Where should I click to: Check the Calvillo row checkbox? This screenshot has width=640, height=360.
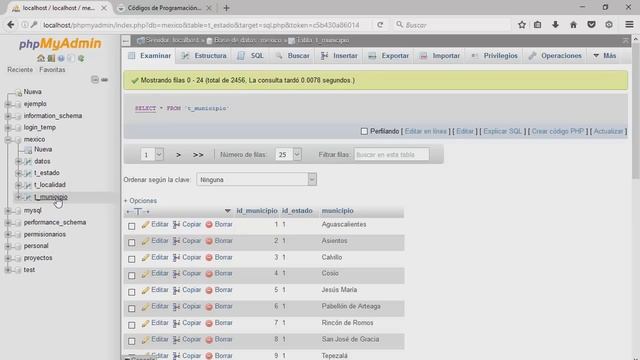[x=131, y=259]
